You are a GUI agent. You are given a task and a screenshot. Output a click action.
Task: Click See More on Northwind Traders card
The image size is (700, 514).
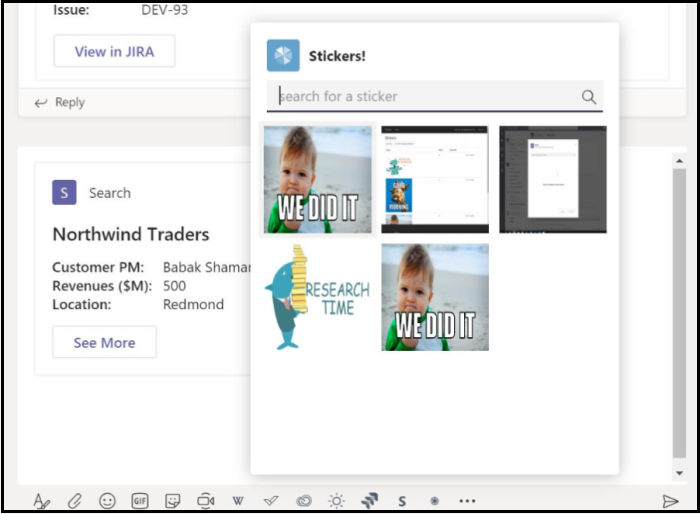pyautogui.click(x=104, y=342)
